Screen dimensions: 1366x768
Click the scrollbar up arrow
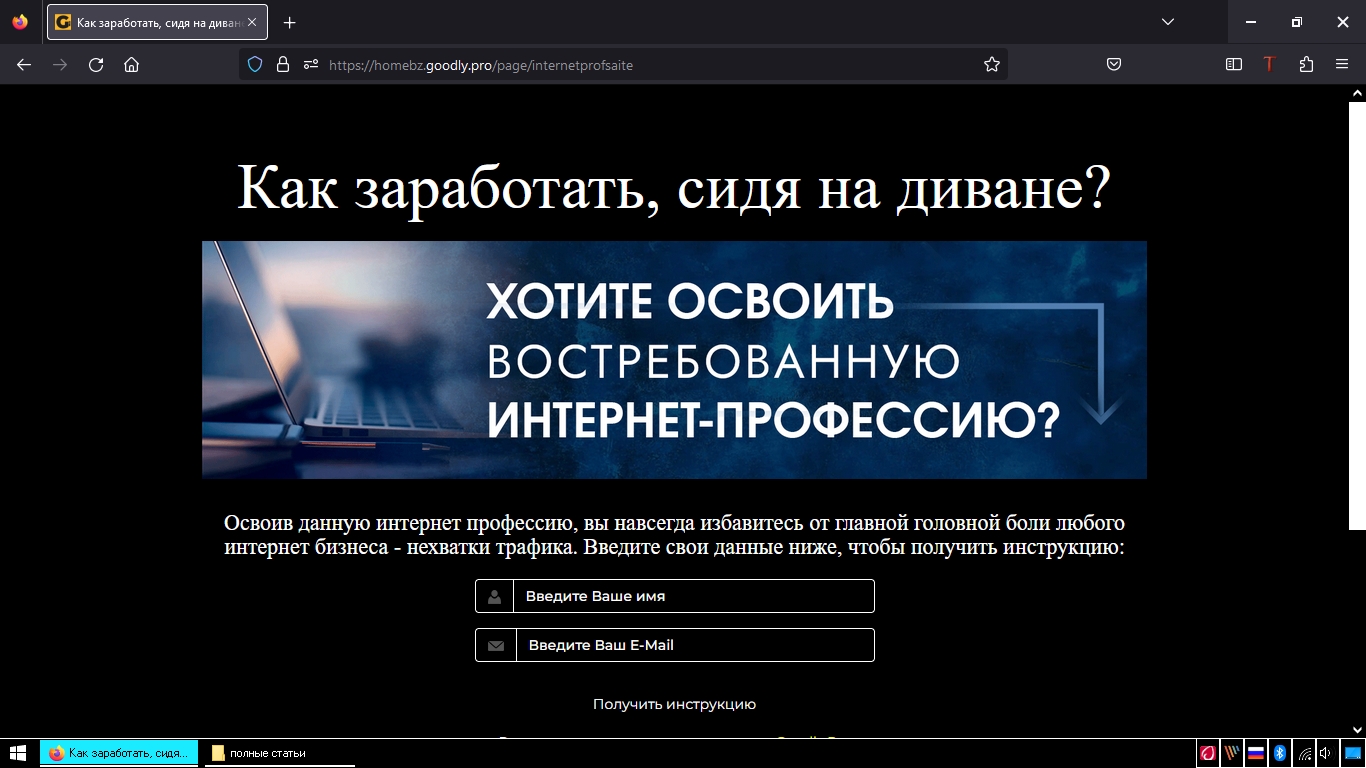[x=1357, y=92]
